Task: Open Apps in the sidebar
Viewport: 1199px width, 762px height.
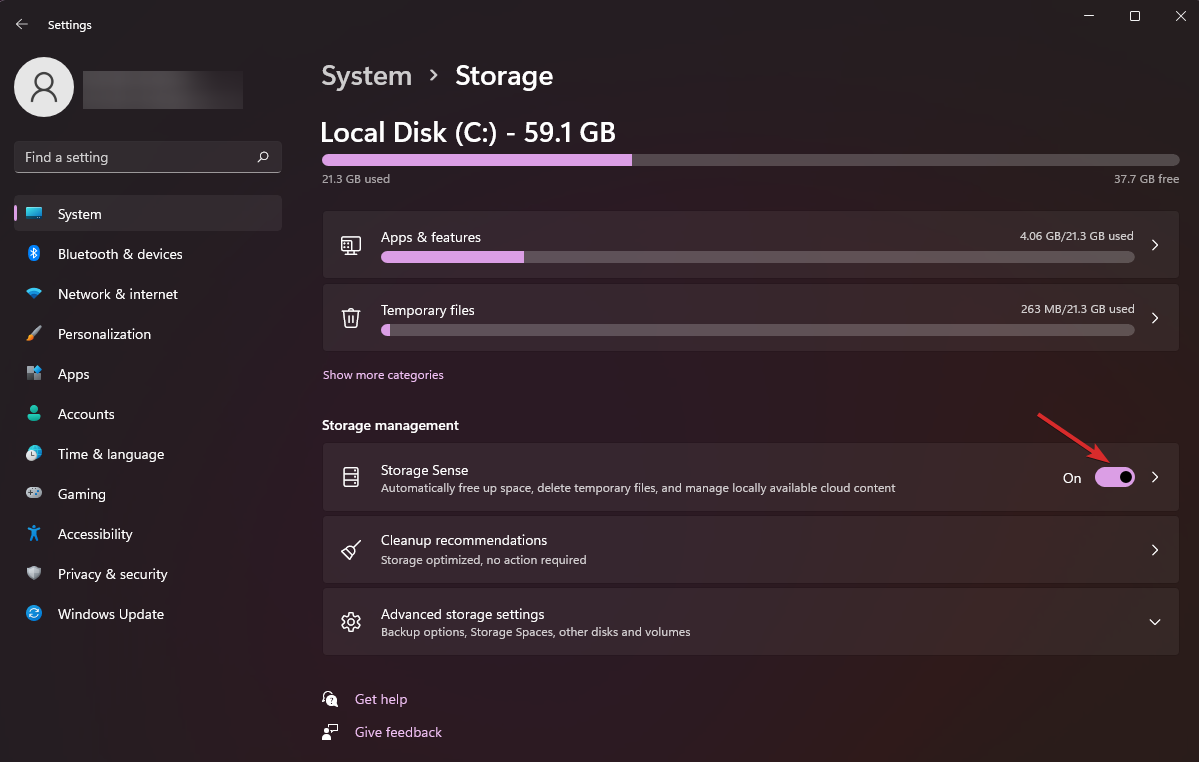Action: click(x=148, y=374)
